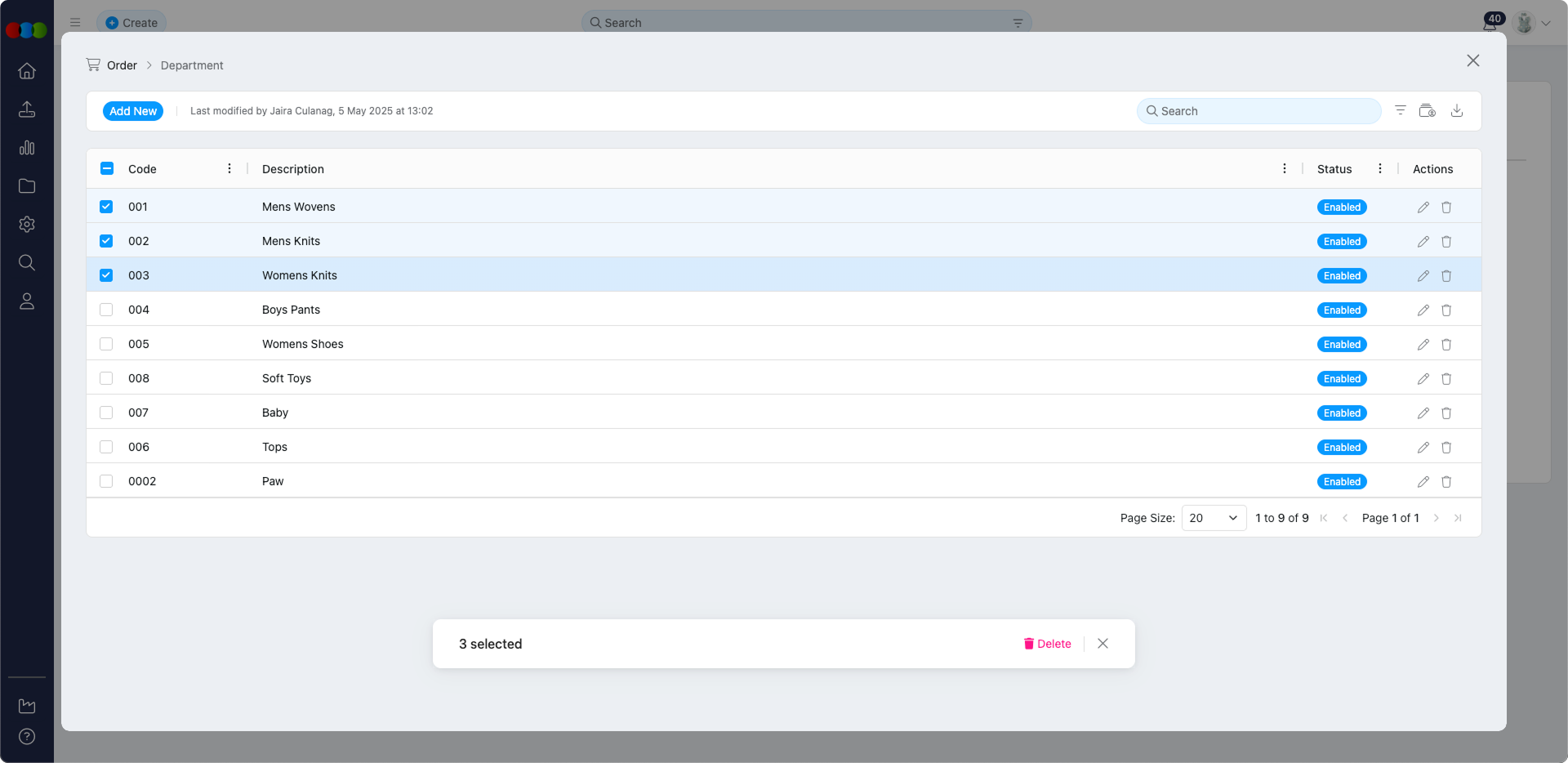Click the edit pencil for the Paw row
Viewport: 1568px width, 763px height.
[1423, 482]
